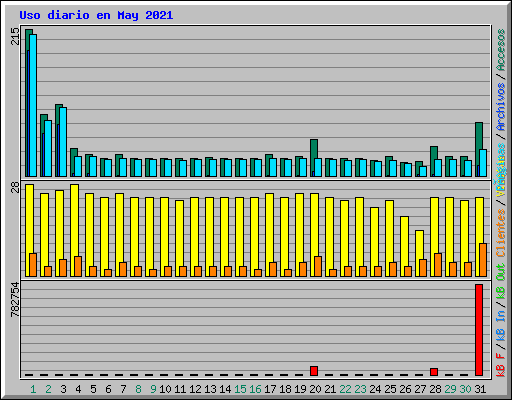Select the cyan Archivos bar for day 3
Image resolution: width=512 pixels, height=400 pixels.
(x=63, y=142)
